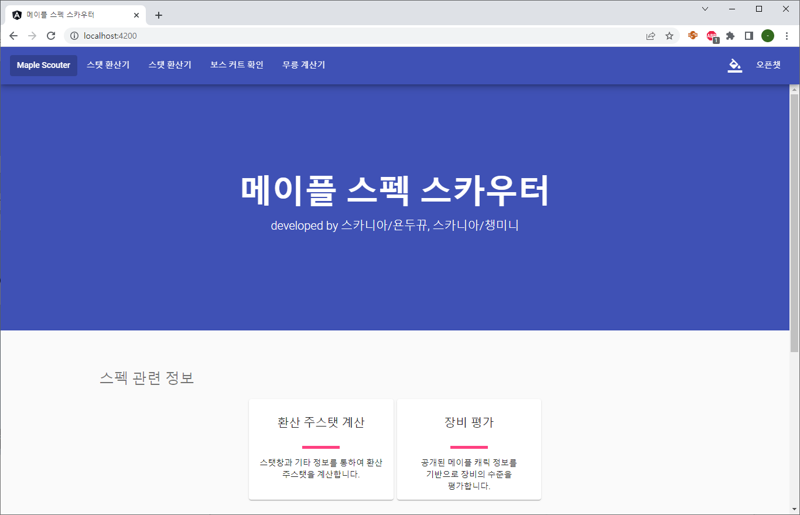Click the share page icon

[x=651, y=36]
